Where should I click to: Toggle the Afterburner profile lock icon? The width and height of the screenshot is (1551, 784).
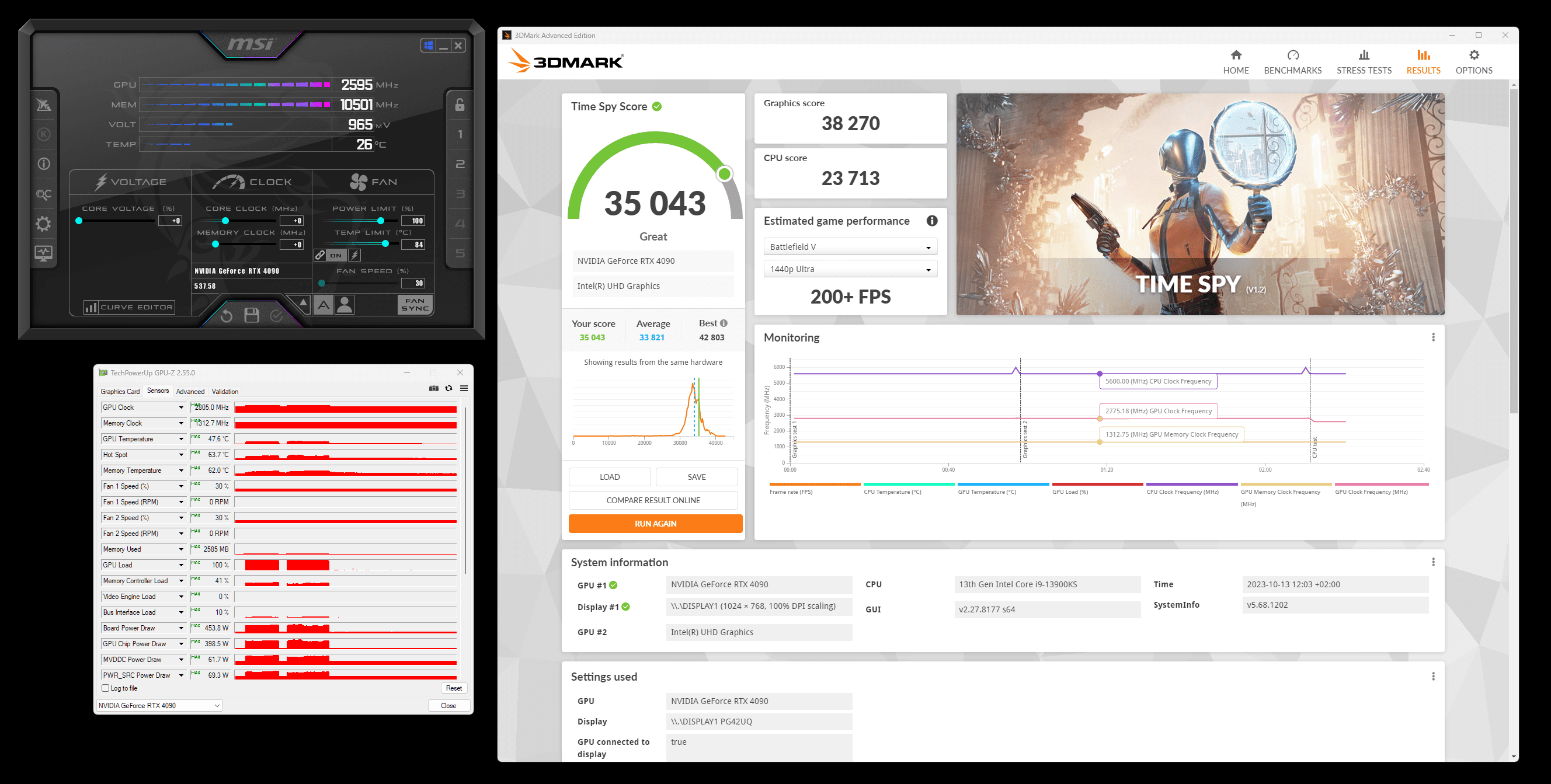pos(460,104)
